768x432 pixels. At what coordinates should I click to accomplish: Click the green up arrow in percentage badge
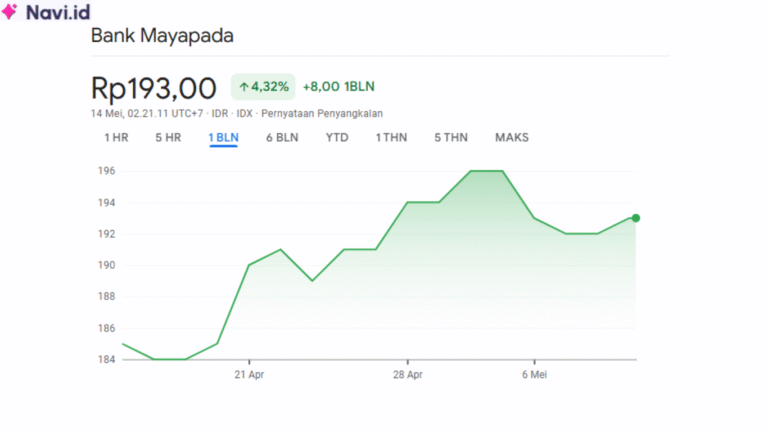pyautogui.click(x=243, y=87)
